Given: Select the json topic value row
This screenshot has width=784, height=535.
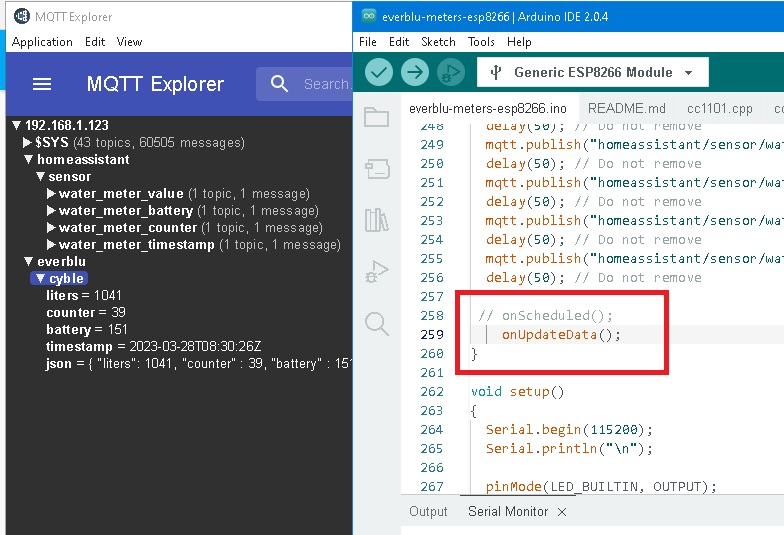Looking at the screenshot, I should pyautogui.click(x=198, y=364).
